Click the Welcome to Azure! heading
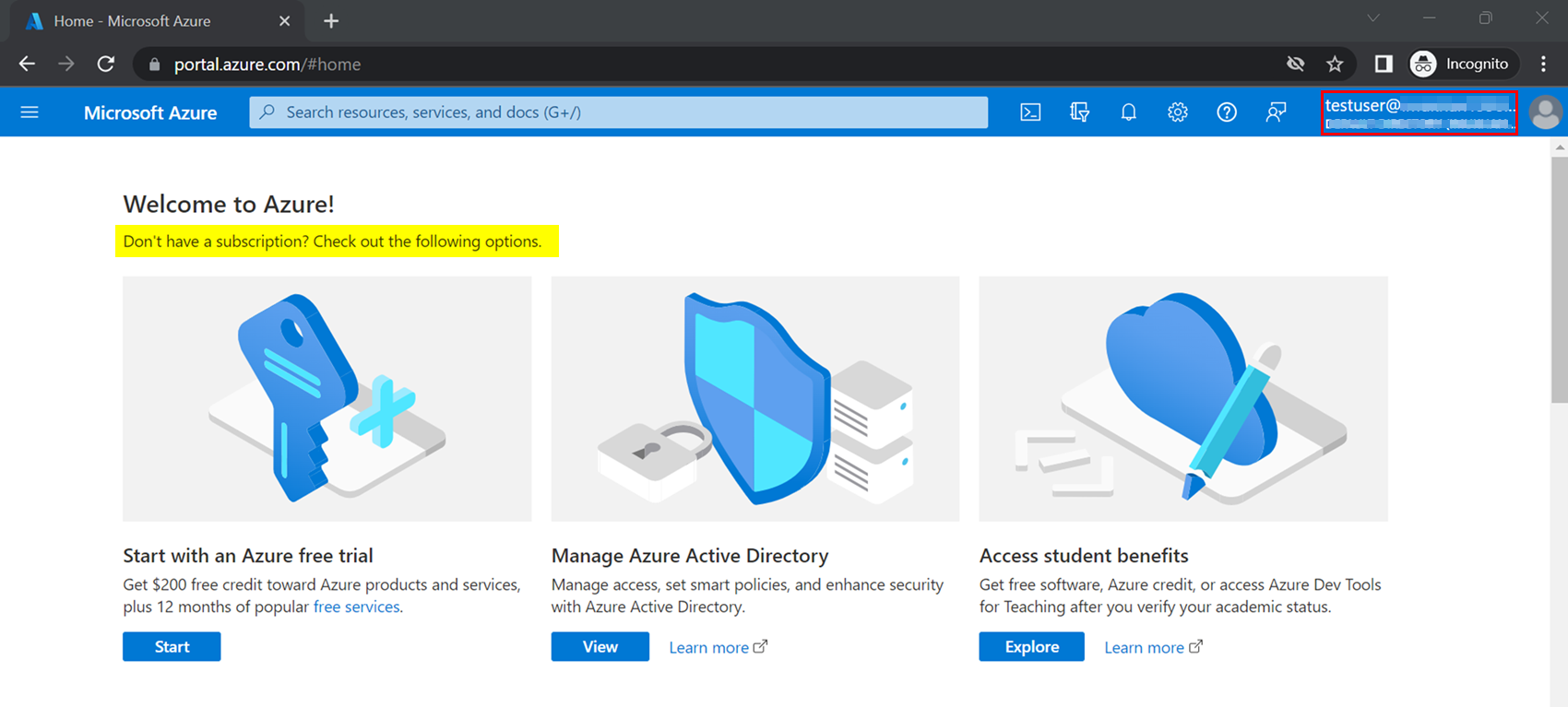Image resolution: width=1568 pixels, height=707 pixels. click(x=229, y=204)
